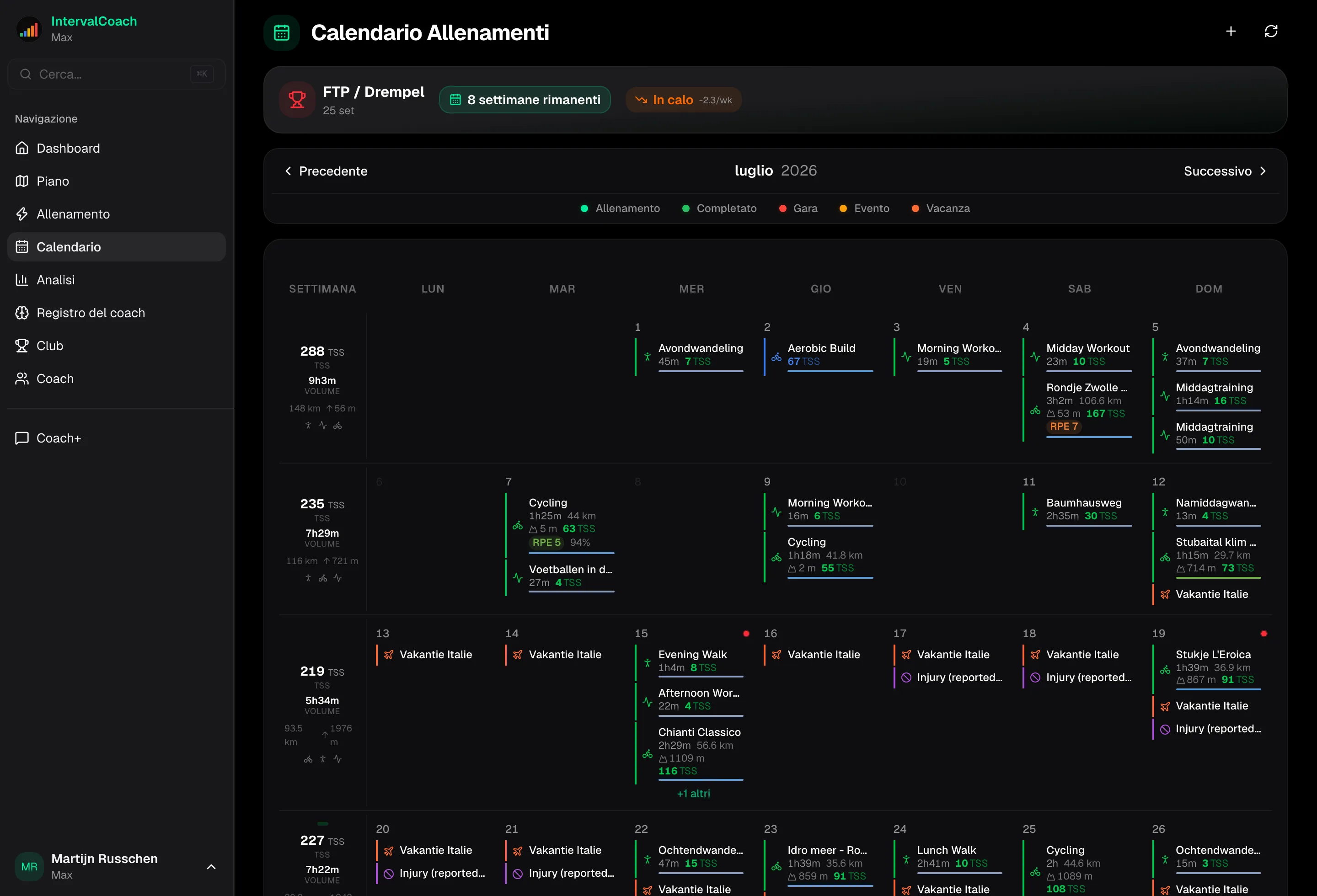
Task: Click walk icon of Baumhausweg activity
Action: (1035, 512)
